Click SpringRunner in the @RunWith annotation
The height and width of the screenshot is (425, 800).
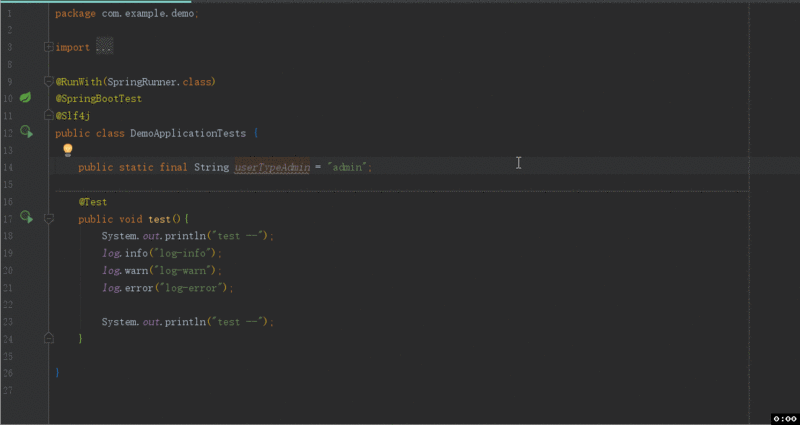(142, 81)
